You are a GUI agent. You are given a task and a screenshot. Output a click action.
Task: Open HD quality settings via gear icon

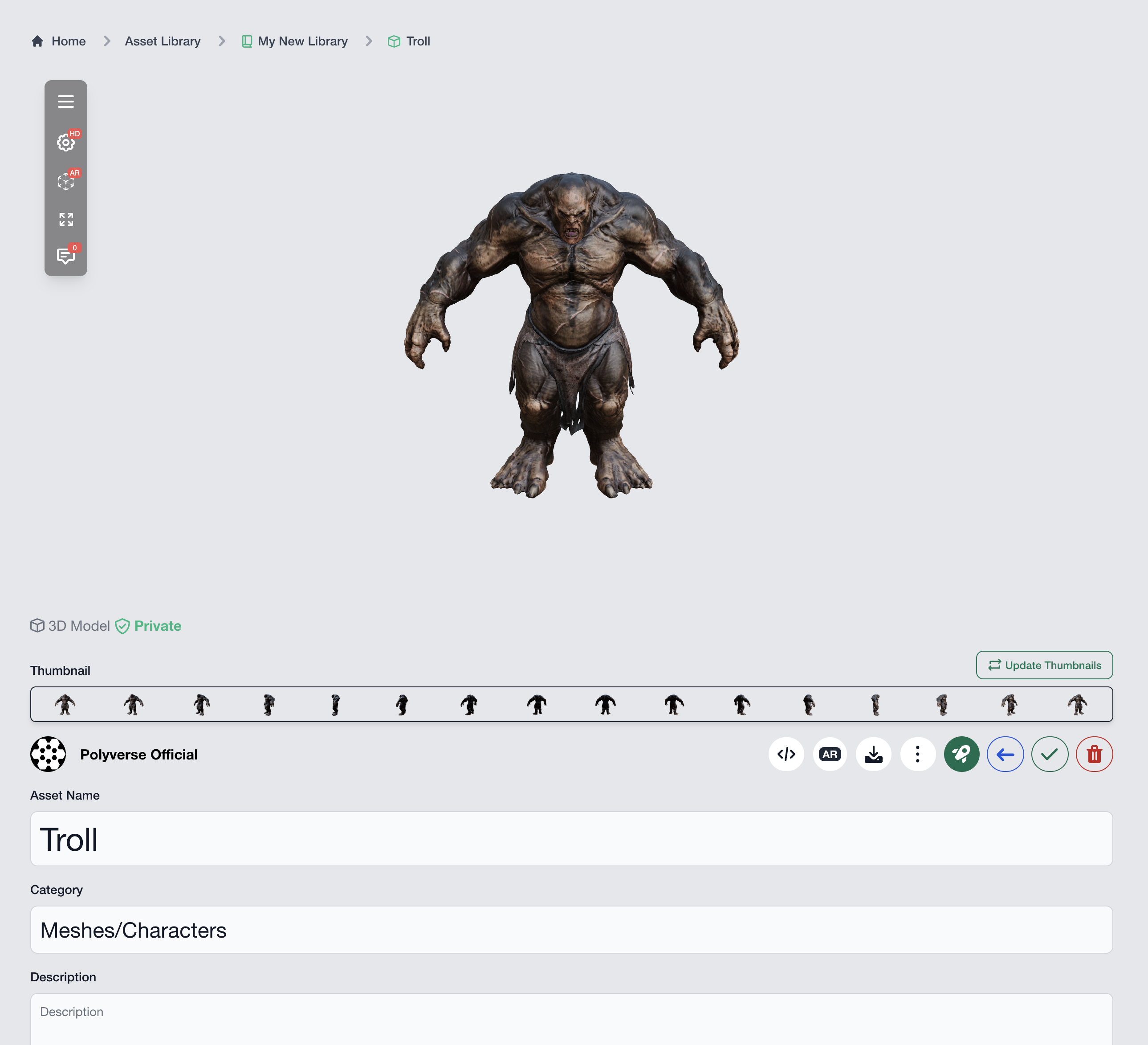(65, 143)
